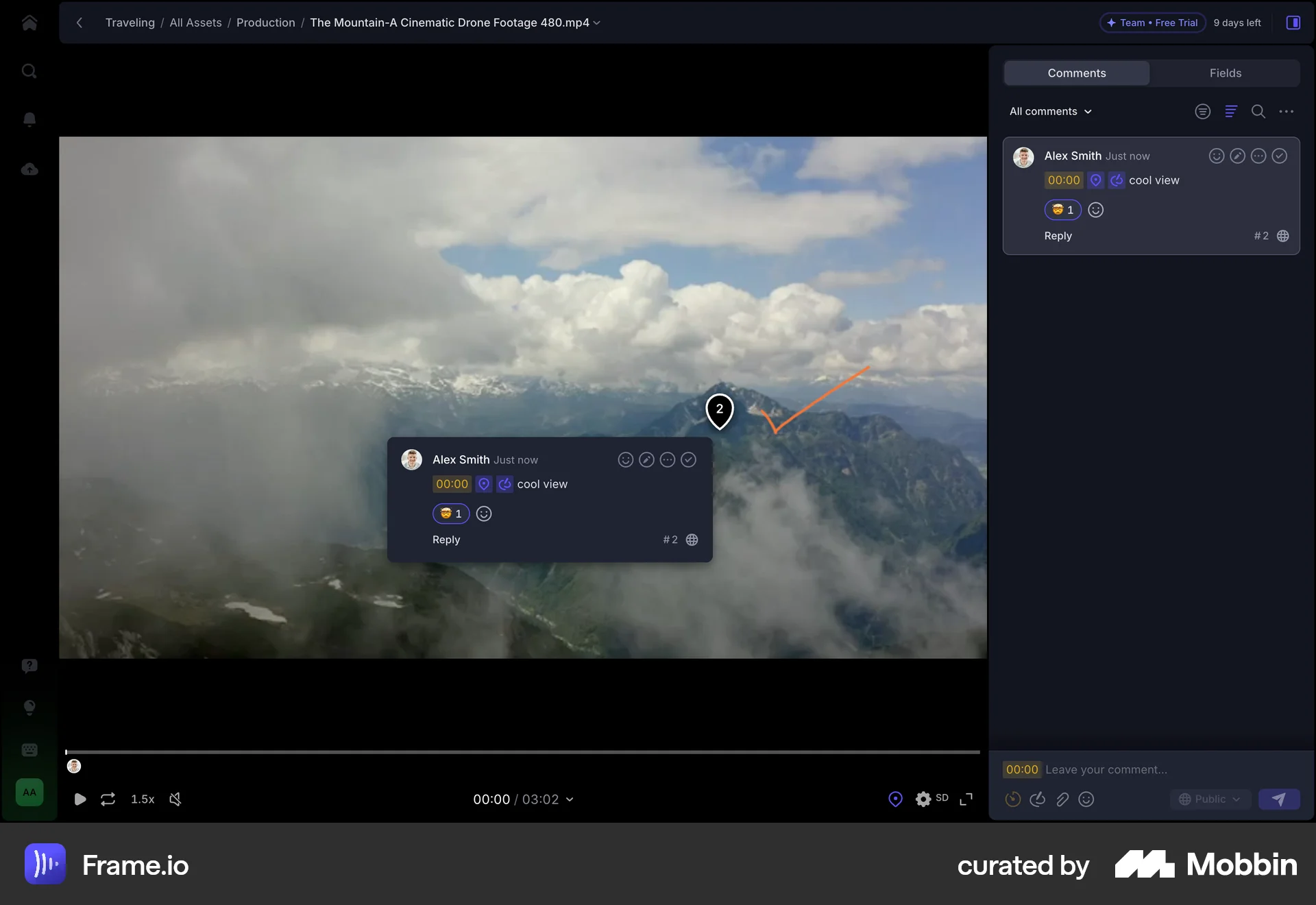Viewport: 1316px width, 905px height.
Task: Attach a file to your new comment
Action: [1062, 799]
